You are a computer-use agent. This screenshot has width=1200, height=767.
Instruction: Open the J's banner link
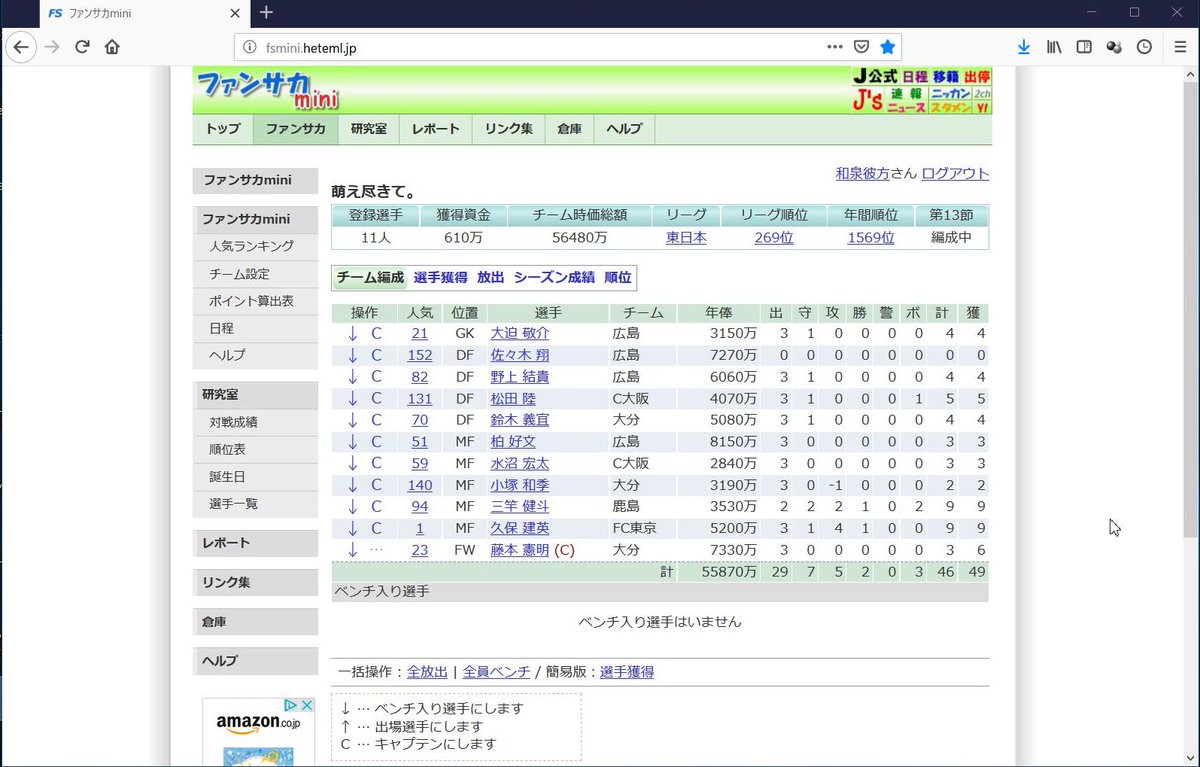[x=868, y=100]
